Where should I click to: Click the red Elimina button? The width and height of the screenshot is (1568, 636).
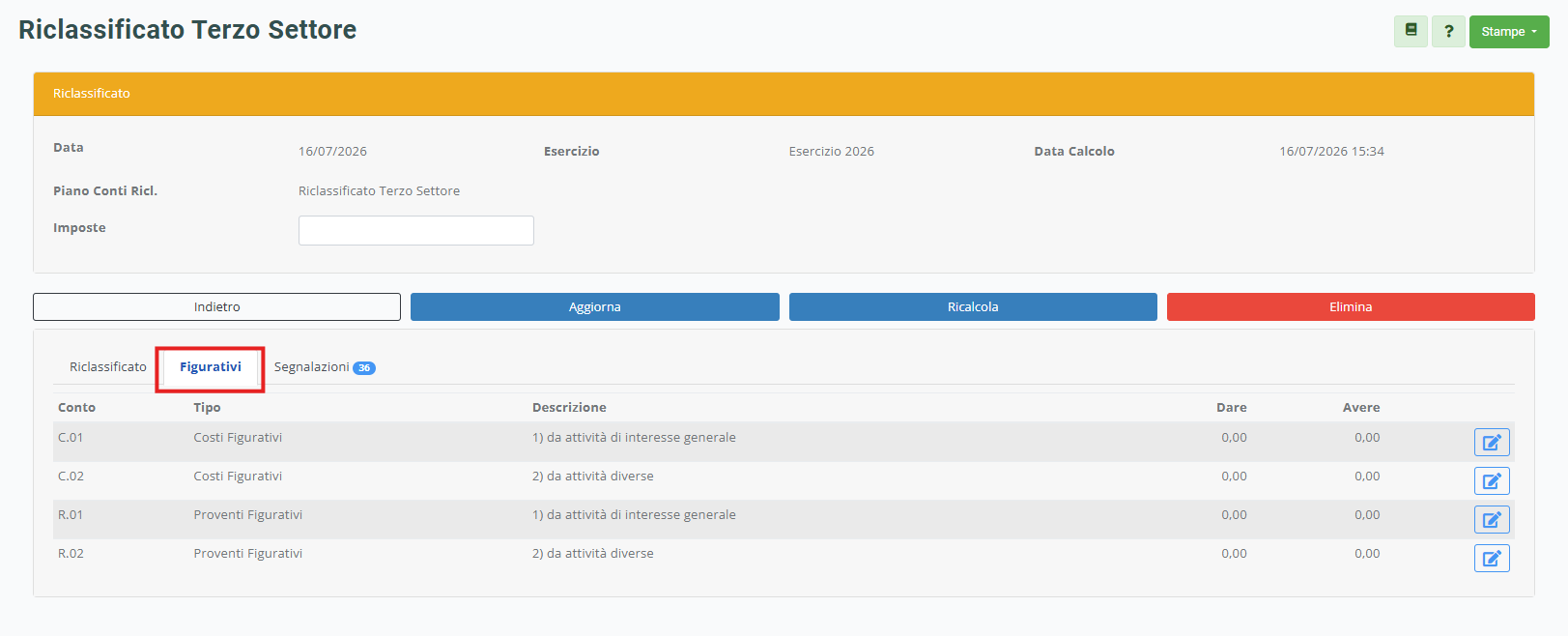[x=1351, y=306]
